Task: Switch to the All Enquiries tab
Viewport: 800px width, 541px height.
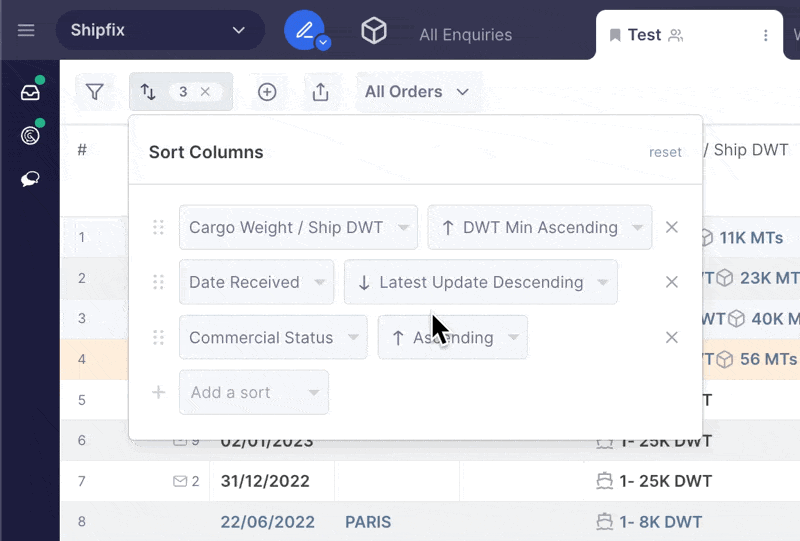Action: pos(465,35)
